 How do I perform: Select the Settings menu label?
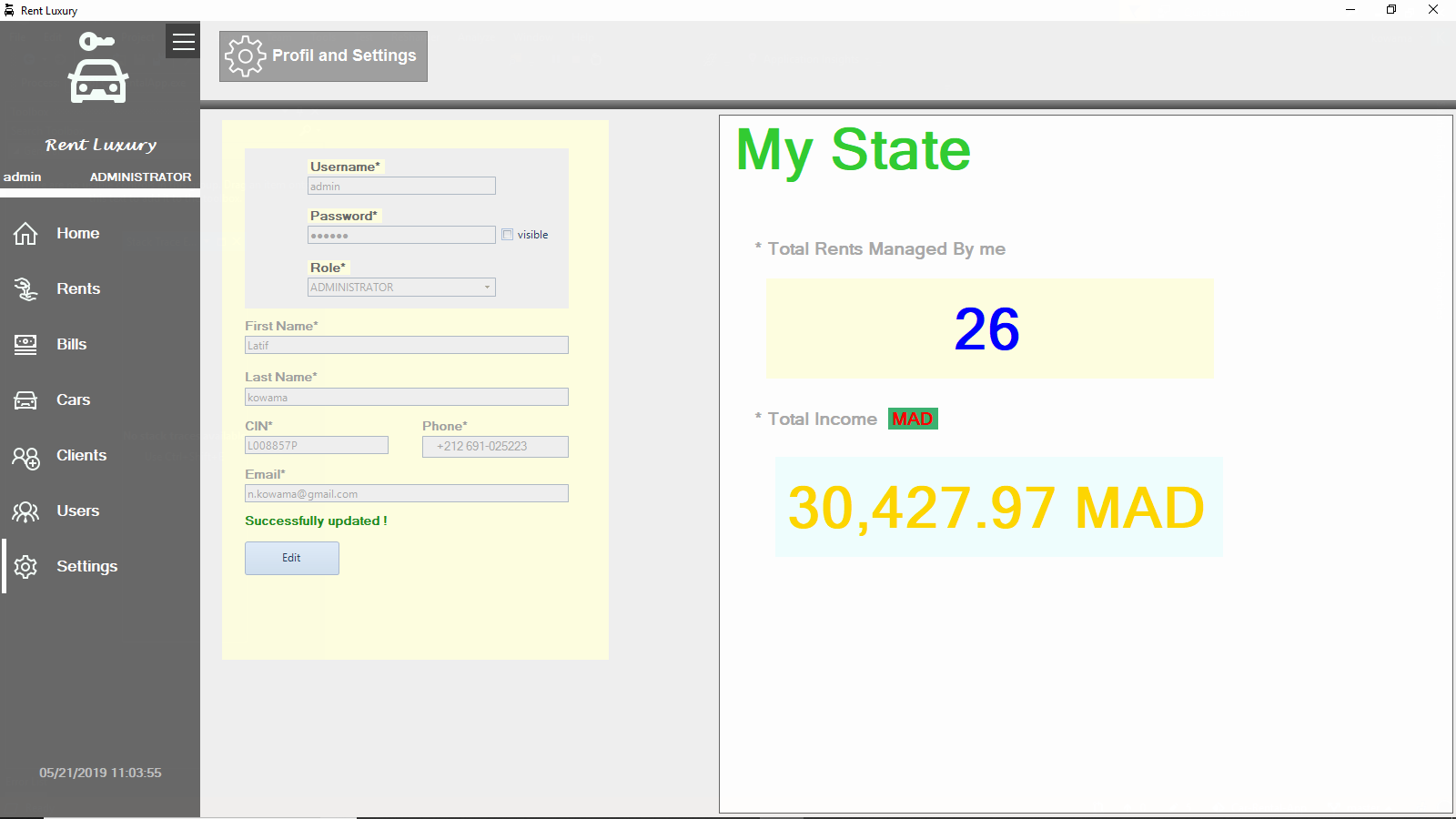[87, 567]
